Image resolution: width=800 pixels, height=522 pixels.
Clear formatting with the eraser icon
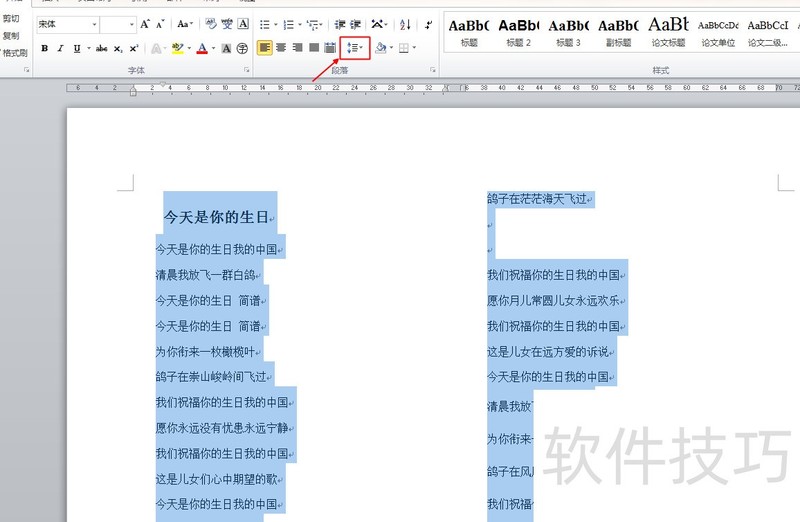pyautogui.click(x=211, y=24)
